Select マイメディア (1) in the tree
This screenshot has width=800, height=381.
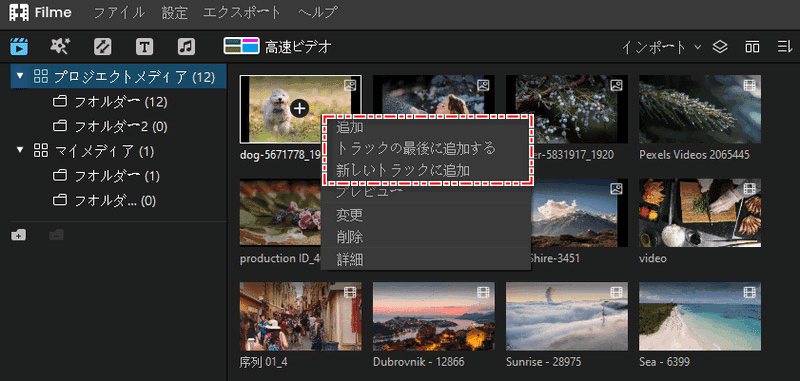click(x=93, y=151)
